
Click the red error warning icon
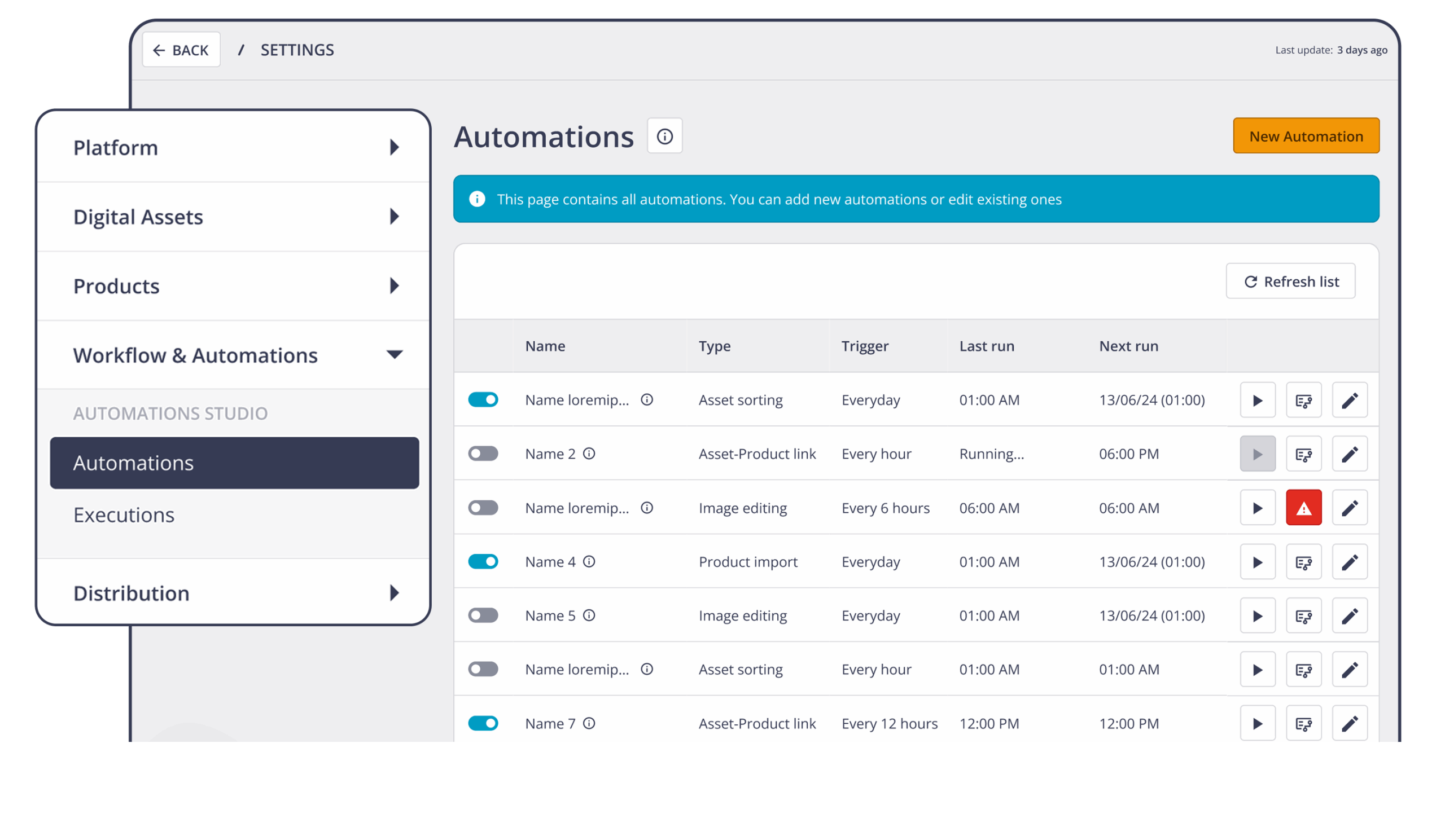(1303, 508)
